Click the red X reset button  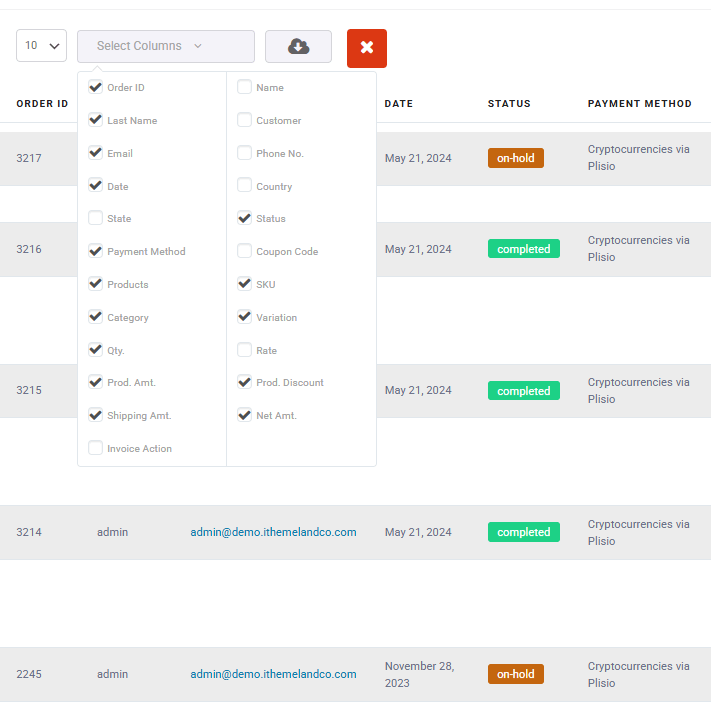[366, 48]
